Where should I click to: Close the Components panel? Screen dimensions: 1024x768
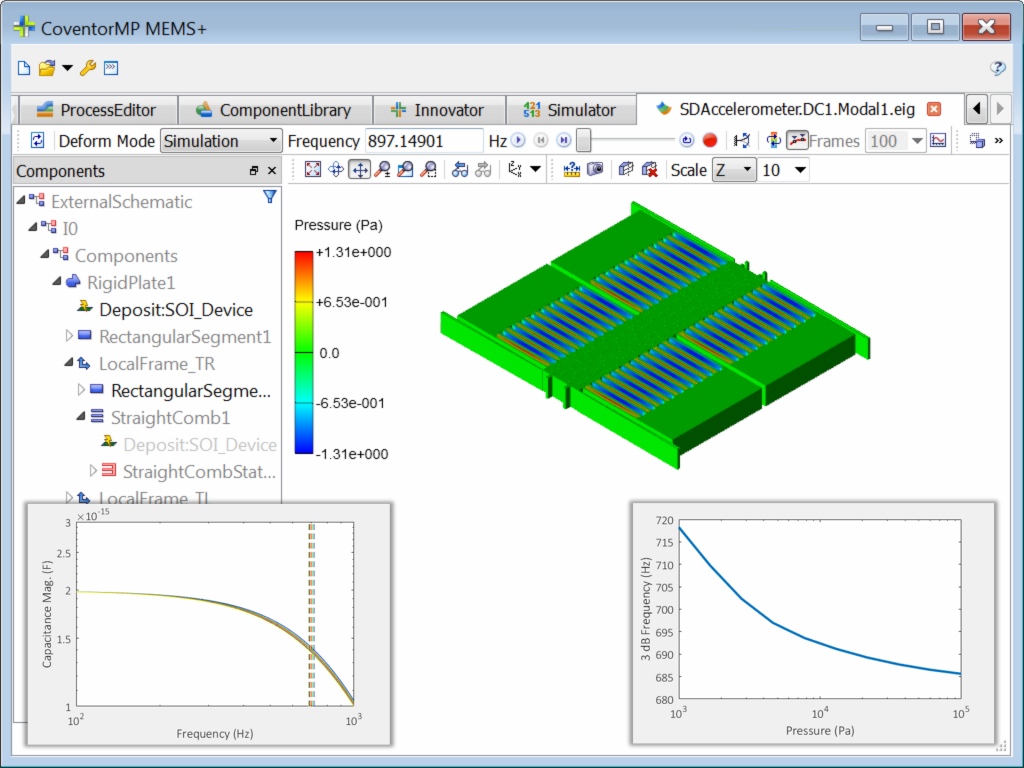pos(272,171)
